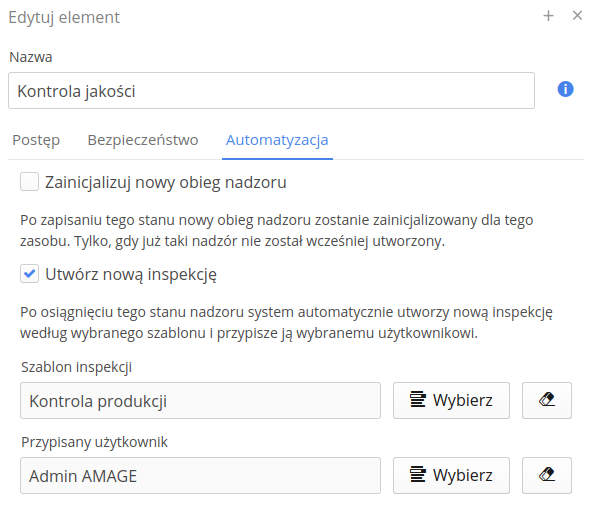Click Wybierz button for Szablon inspekcji
The image size is (592, 517).
click(451, 400)
